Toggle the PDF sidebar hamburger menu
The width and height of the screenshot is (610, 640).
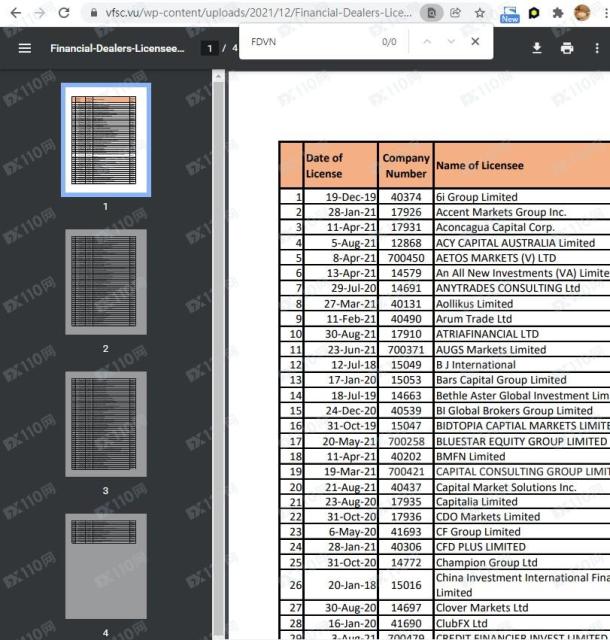[x=24, y=48]
